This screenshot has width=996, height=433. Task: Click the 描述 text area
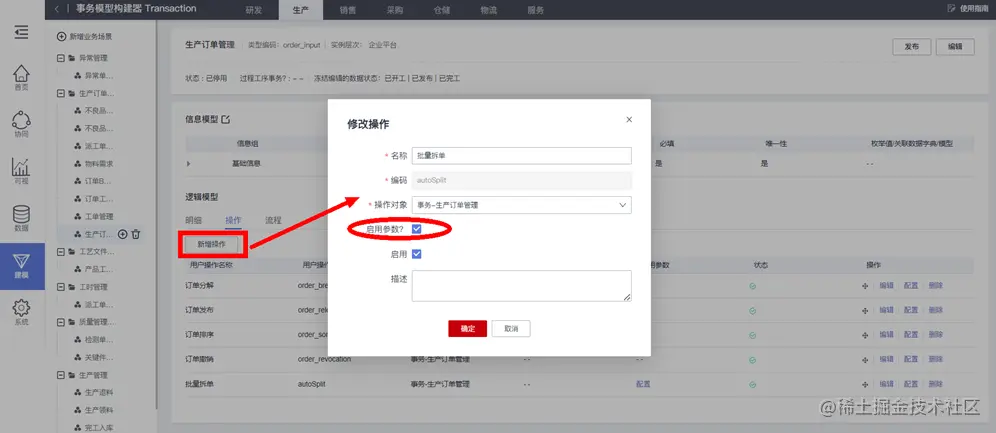pos(522,286)
